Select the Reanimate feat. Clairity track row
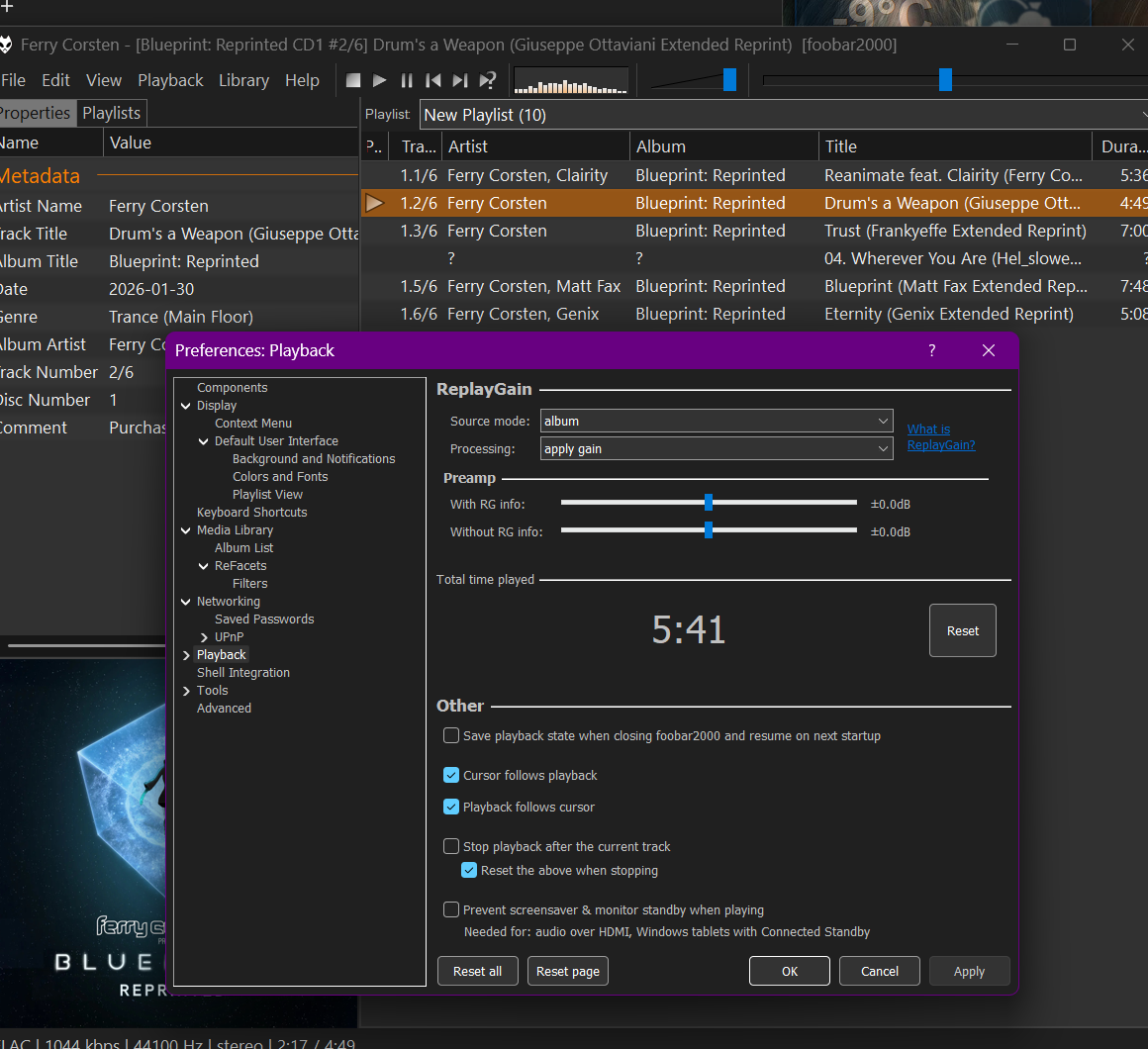 click(x=755, y=176)
